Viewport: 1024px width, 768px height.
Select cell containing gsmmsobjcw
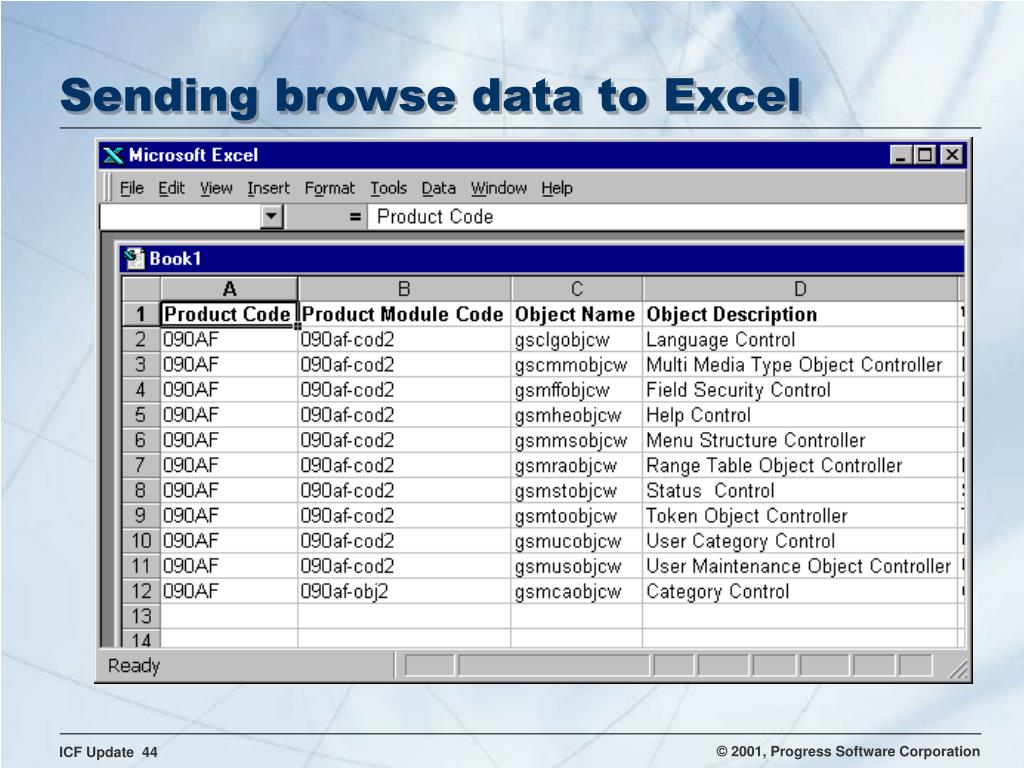577,440
